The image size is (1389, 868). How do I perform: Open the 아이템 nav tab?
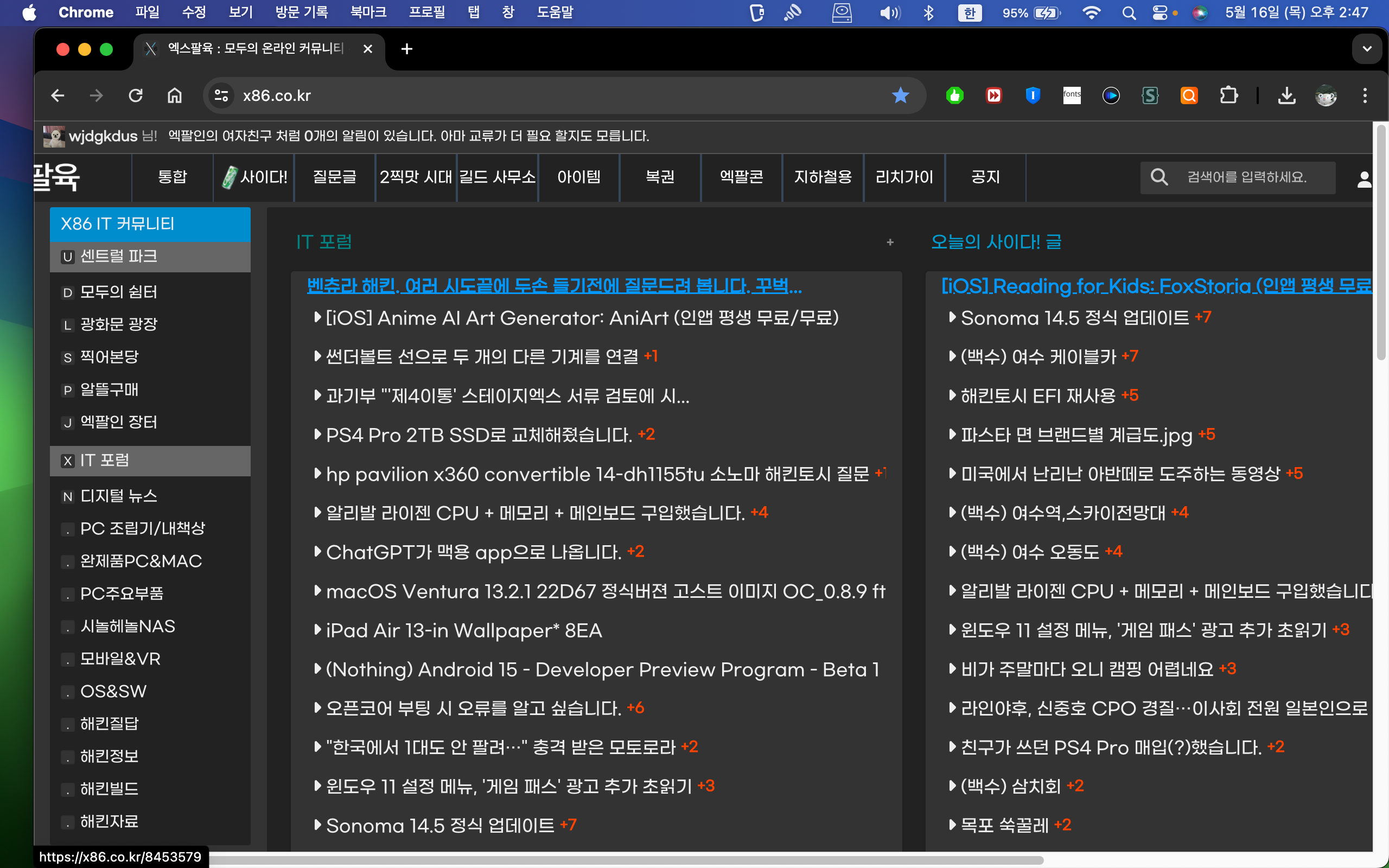(x=579, y=177)
